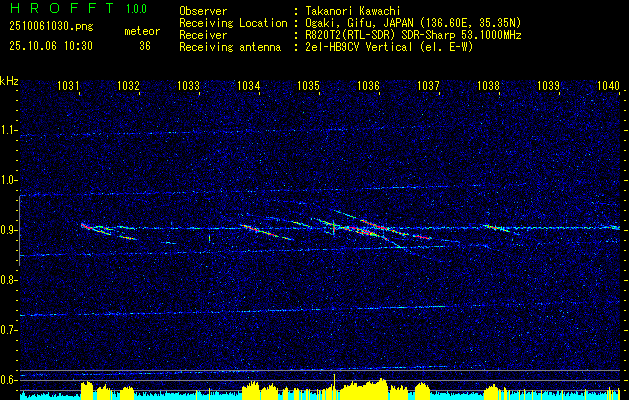Click the version number 1.0.0
629x400 pixels.
point(136,9)
